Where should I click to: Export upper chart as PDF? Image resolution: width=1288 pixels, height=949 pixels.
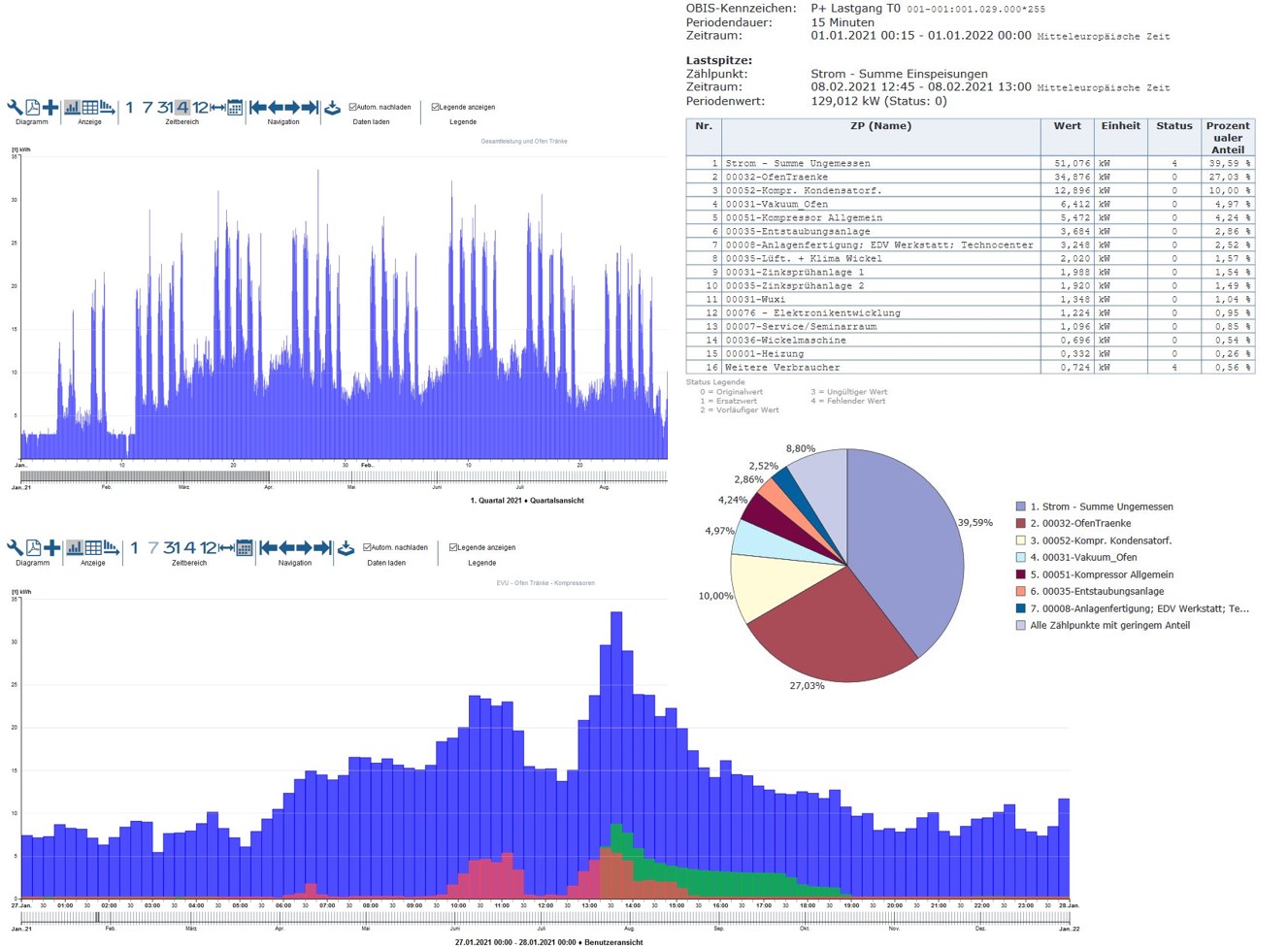pyautogui.click(x=32, y=108)
